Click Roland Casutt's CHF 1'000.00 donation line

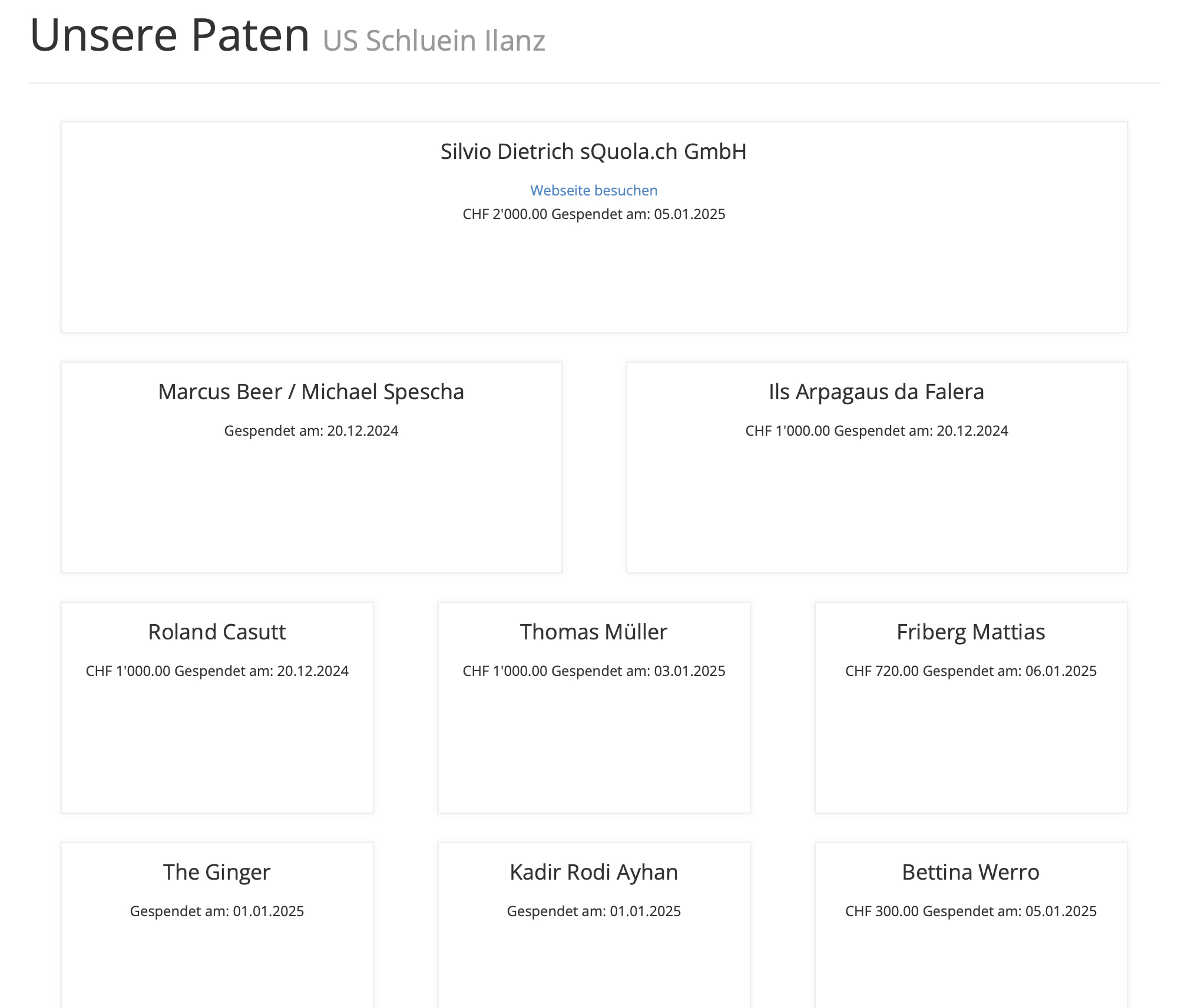tap(217, 671)
